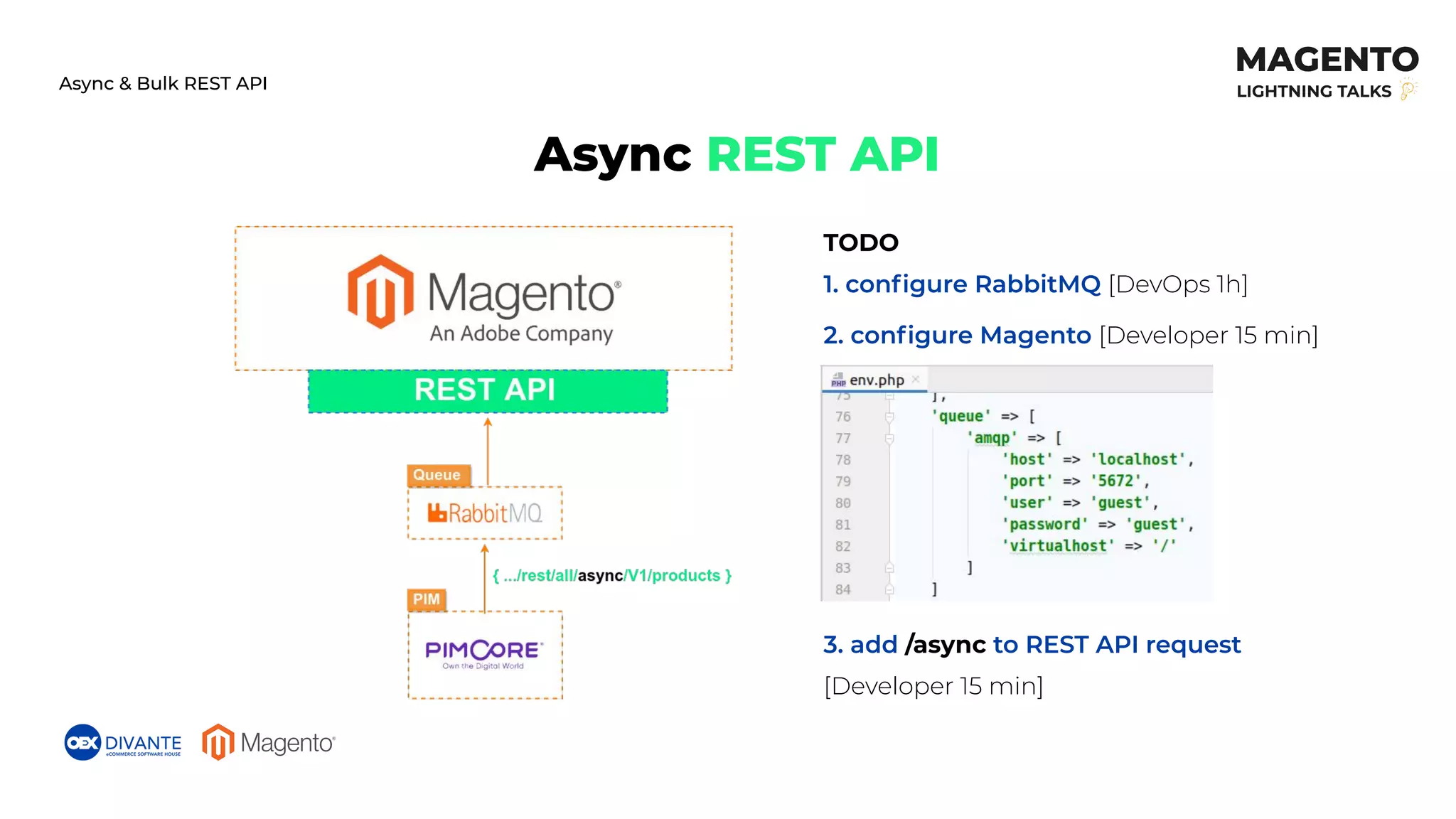The image size is (1456, 819).
Task: Click the large Magento hexagon logo icon
Action: click(380, 292)
